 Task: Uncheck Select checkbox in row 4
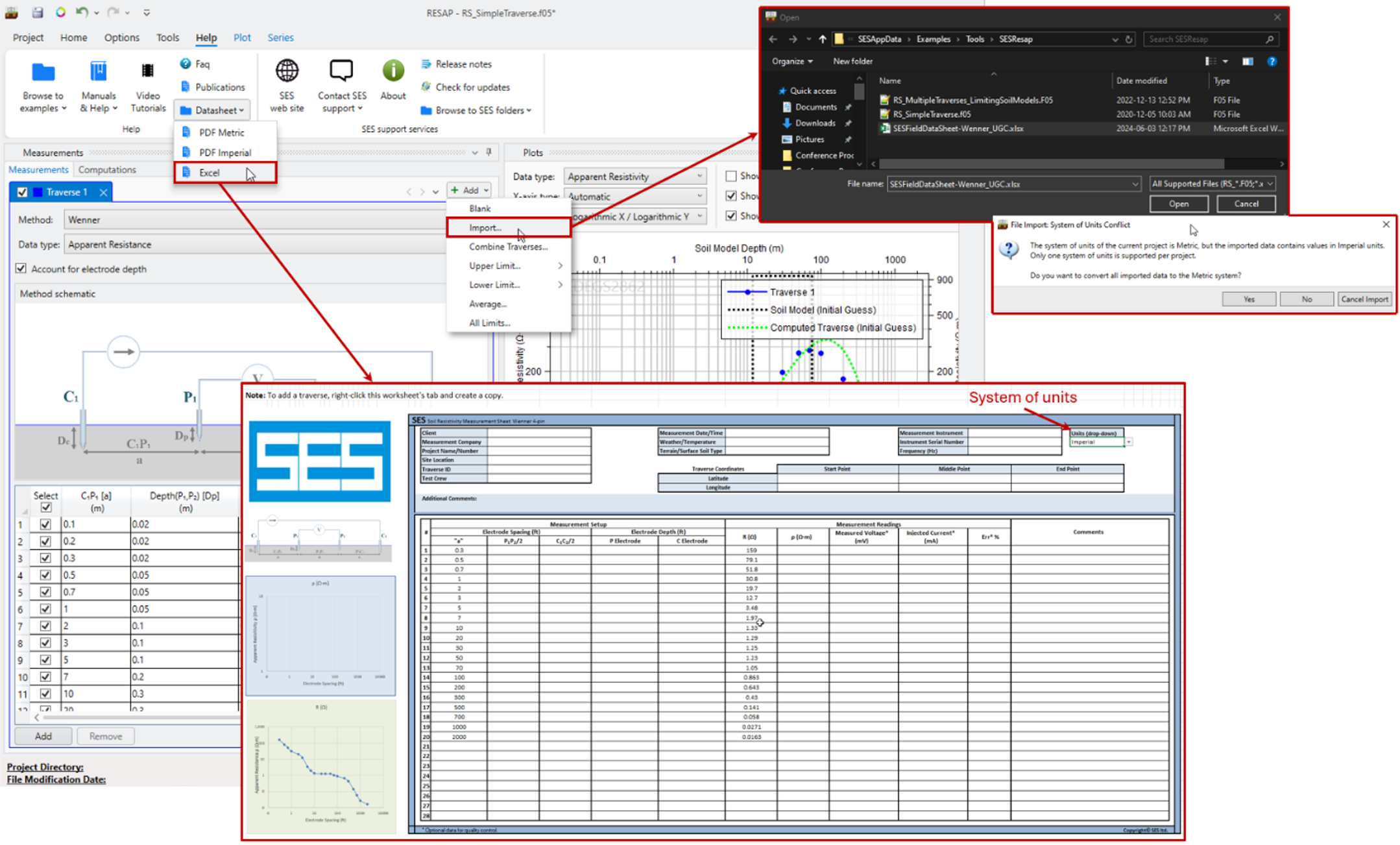click(x=45, y=575)
